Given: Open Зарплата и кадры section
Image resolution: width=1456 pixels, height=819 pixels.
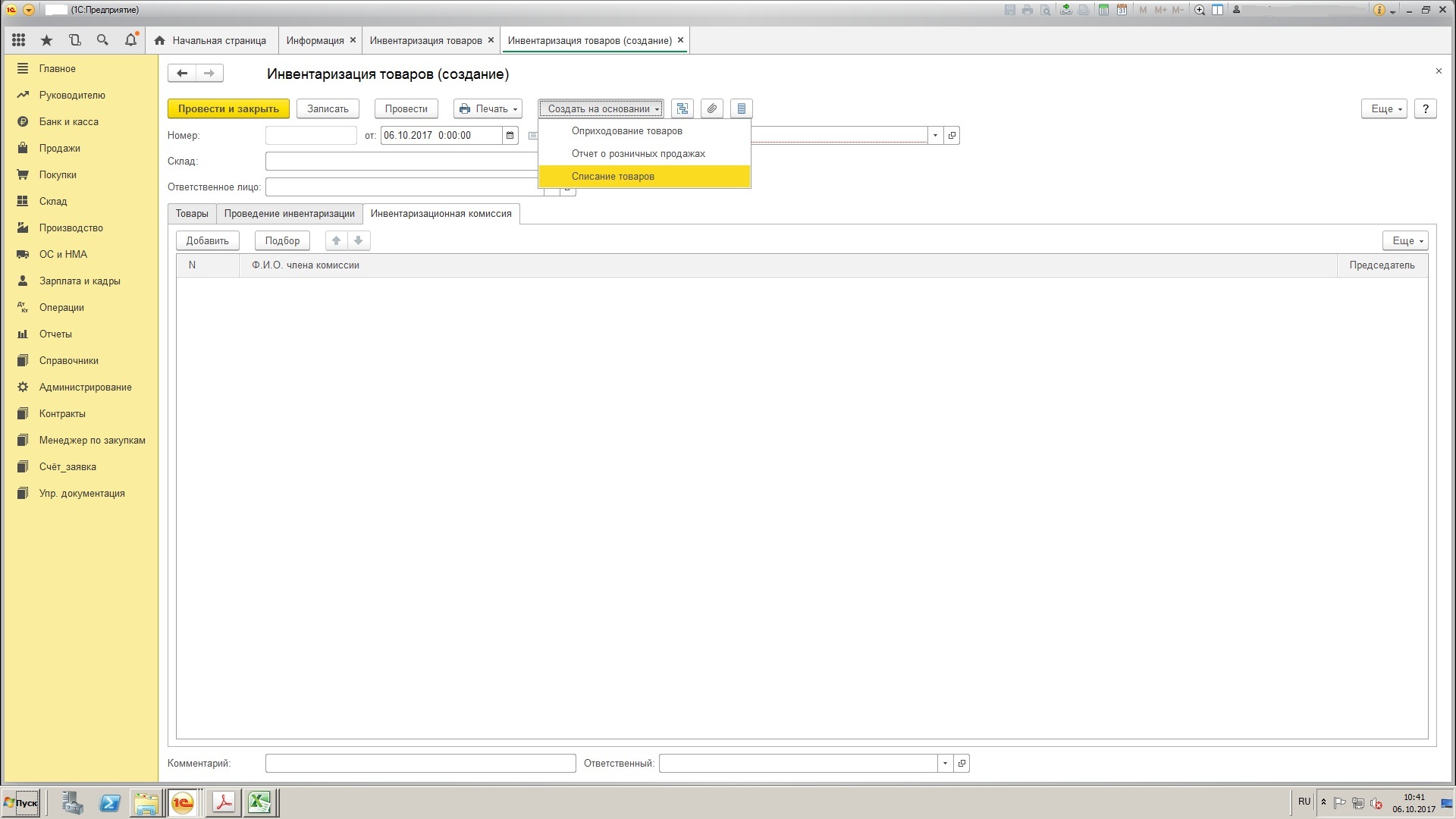Looking at the screenshot, I should (x=80, y=281).
